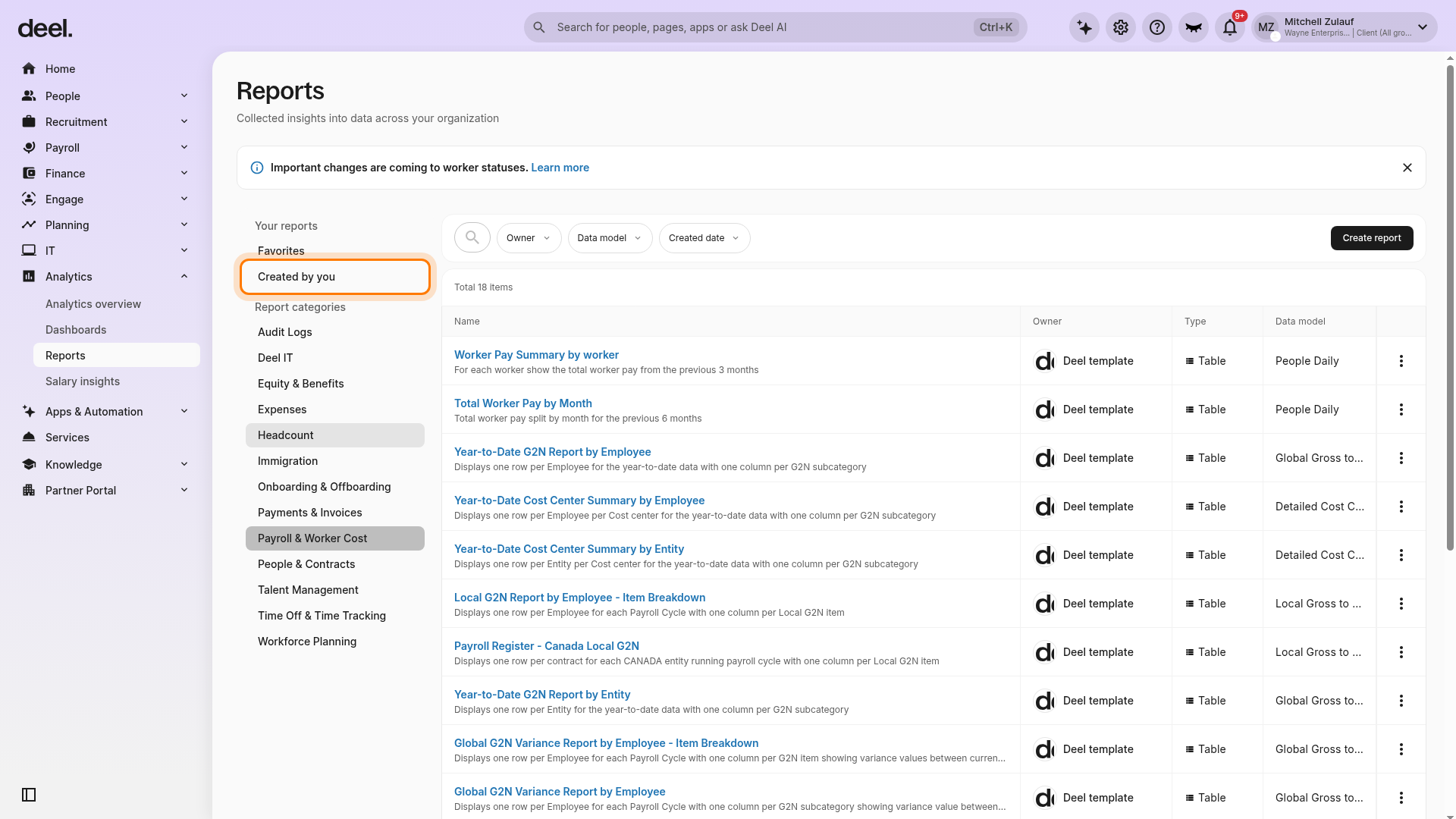Screen dimensions: 1456x819
Task: Dismiss the worker statuses banner
Action: coord(1407,168)
